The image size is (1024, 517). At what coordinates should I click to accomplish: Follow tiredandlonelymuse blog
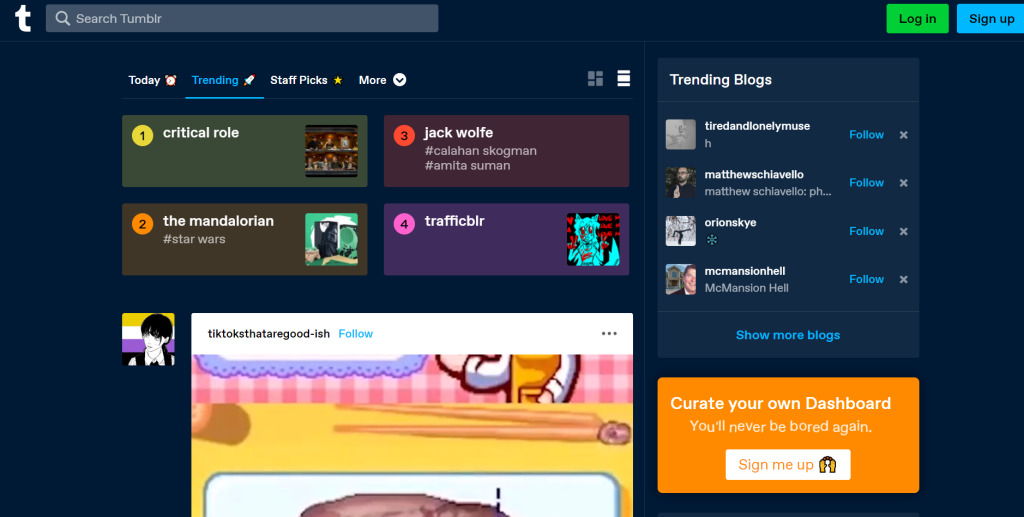[x=866, y=134]
